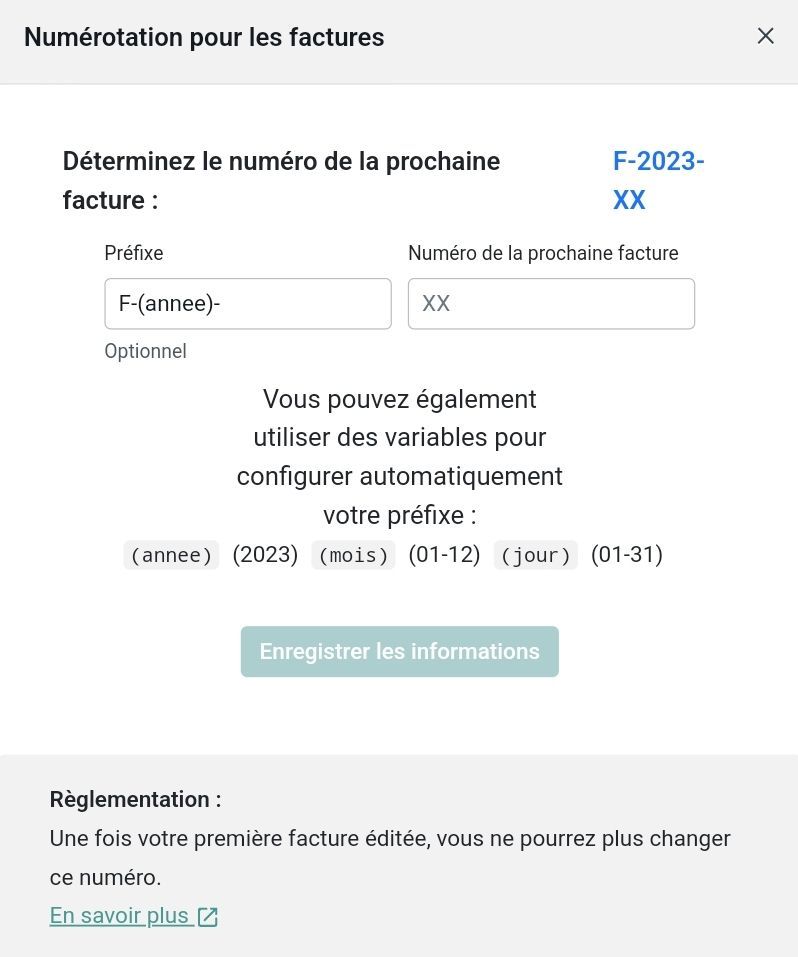Select the (annee) variable chip
Screen dimensions: 798x957
171,555
